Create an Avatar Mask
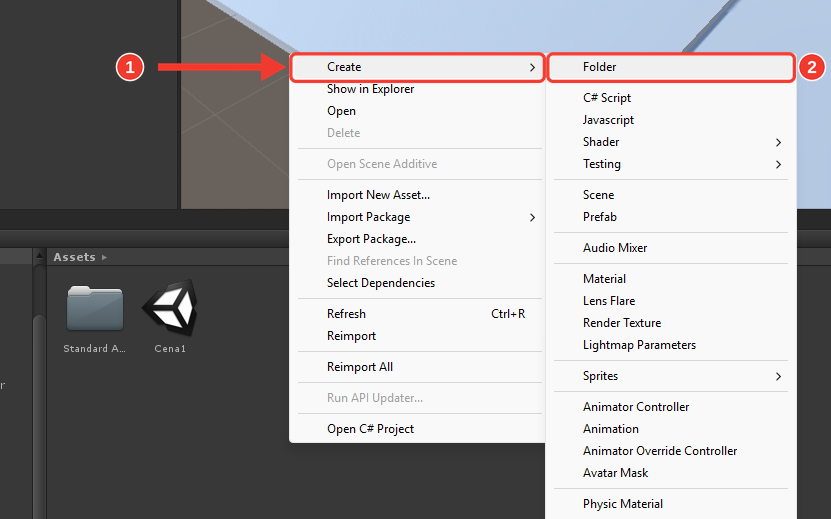 point(671,473)
